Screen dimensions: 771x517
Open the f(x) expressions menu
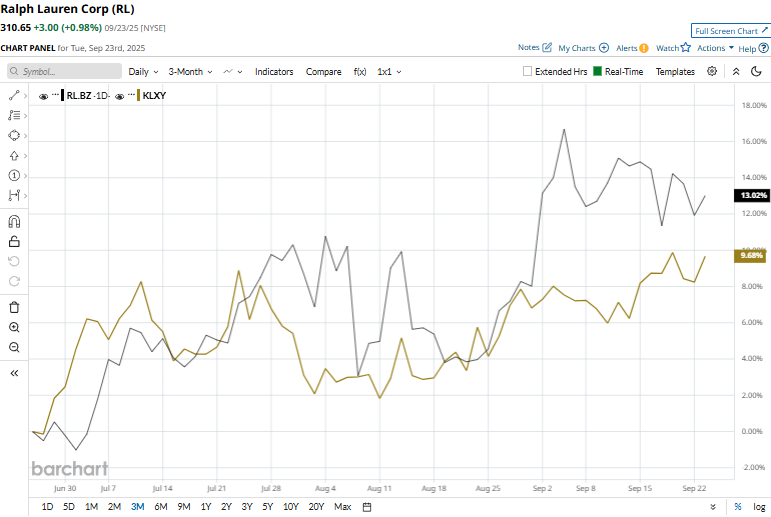pos(360,72)
